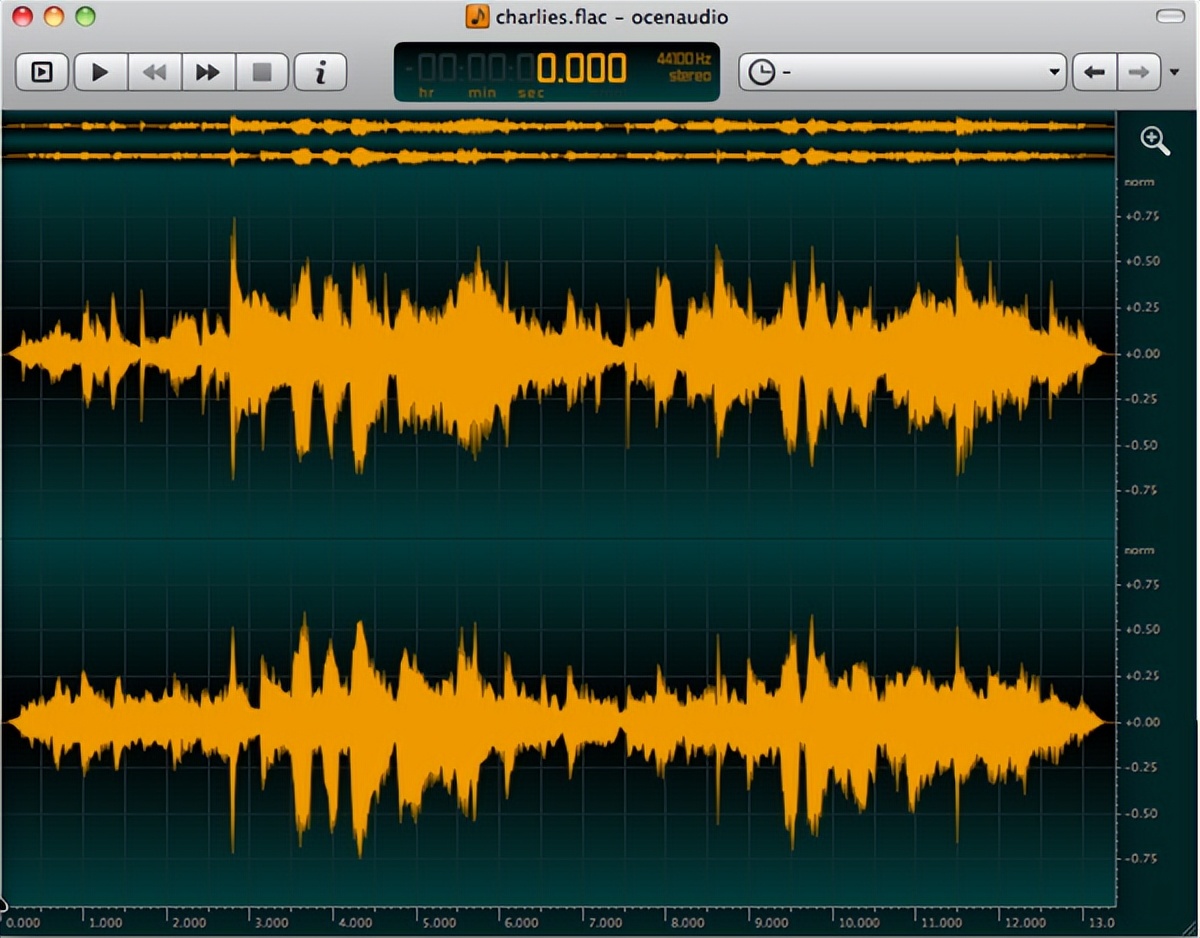This screenshot has width=1200, height=938.
Task: Click the 10.000 mark on the time ruler
Action: click(x=860, y=923)
